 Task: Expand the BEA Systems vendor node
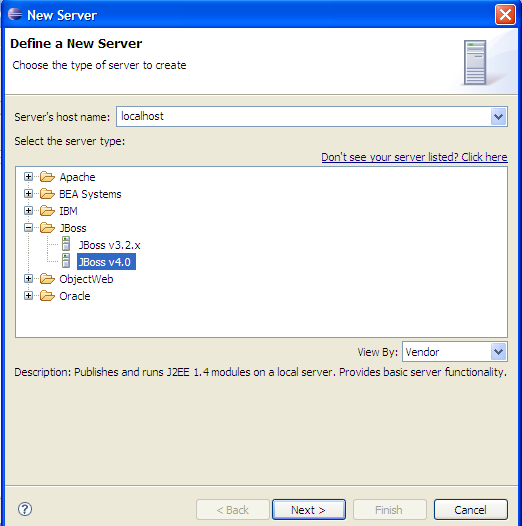[x=29, y=194]
